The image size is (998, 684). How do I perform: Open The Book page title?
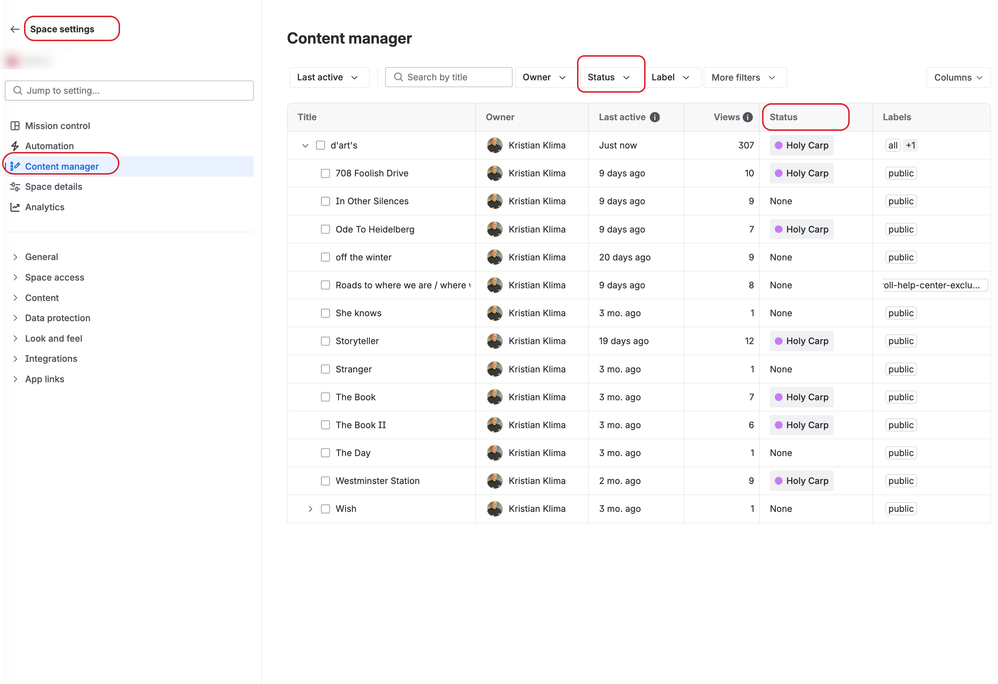(x=356, y=397)
